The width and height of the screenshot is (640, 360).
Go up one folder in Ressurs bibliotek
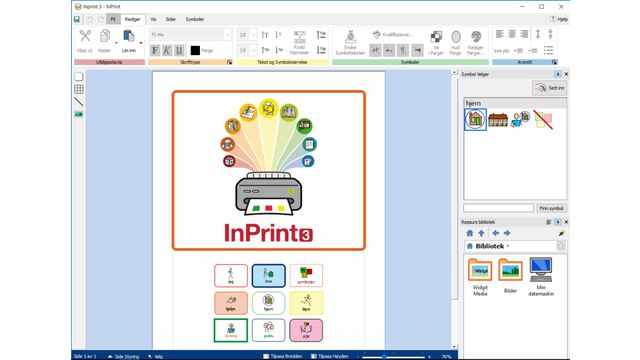(482, 233)
